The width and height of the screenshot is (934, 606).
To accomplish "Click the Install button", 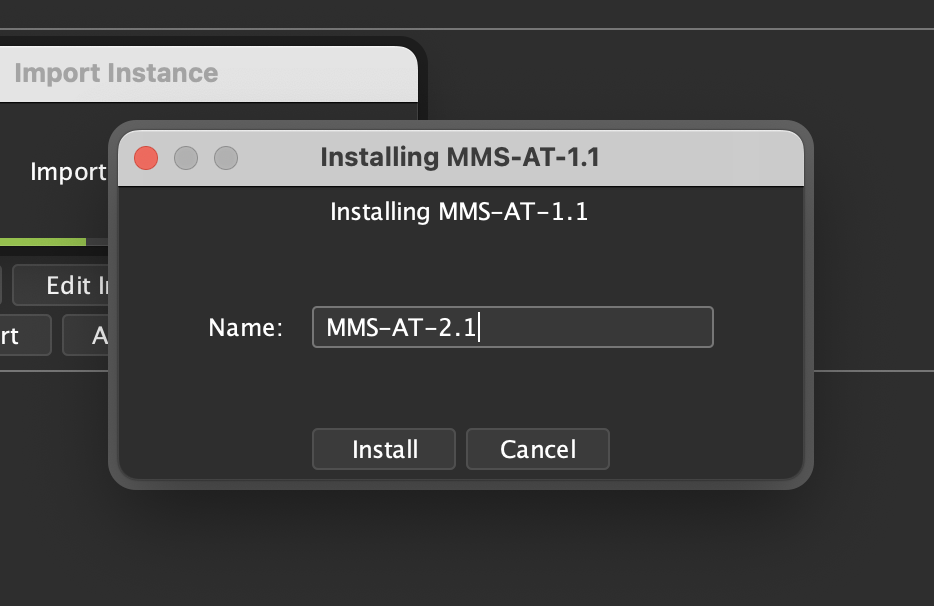I will [x=384, y=449].
